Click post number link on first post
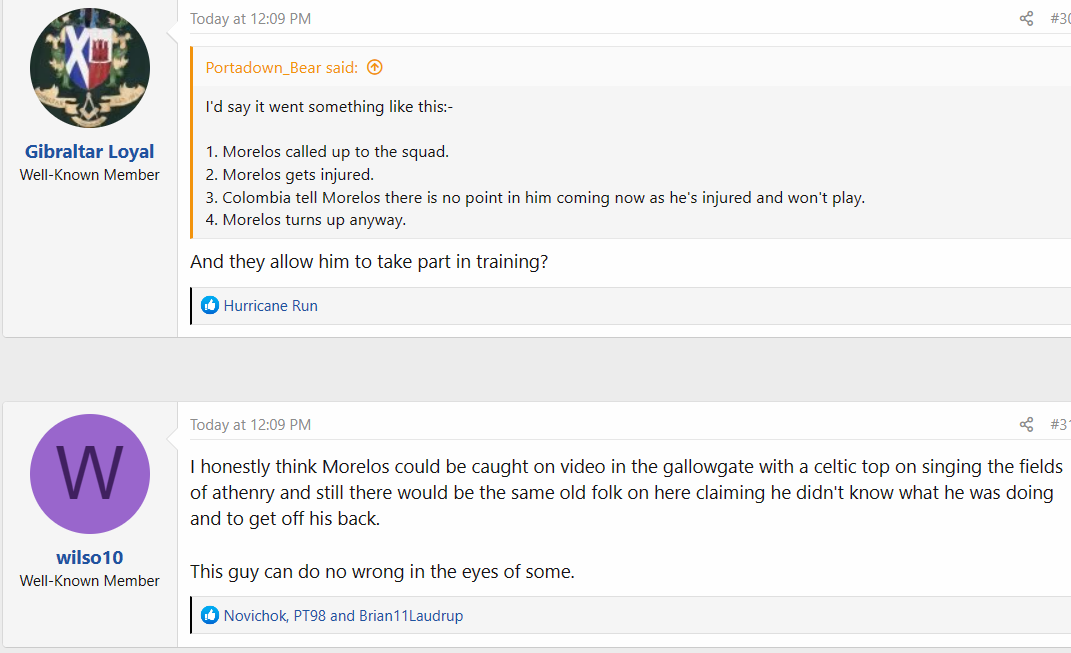Screen dimensions: 1071x653 pos(1060,19)
